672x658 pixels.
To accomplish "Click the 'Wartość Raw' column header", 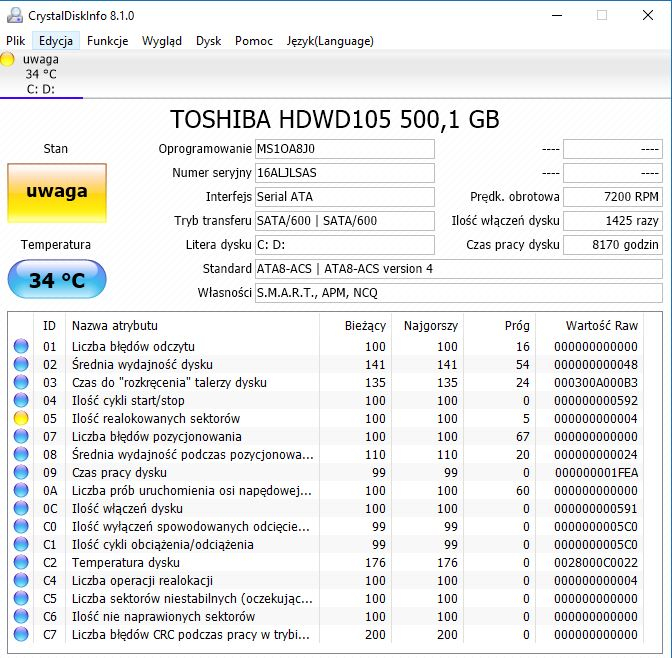I will point(589,326).
